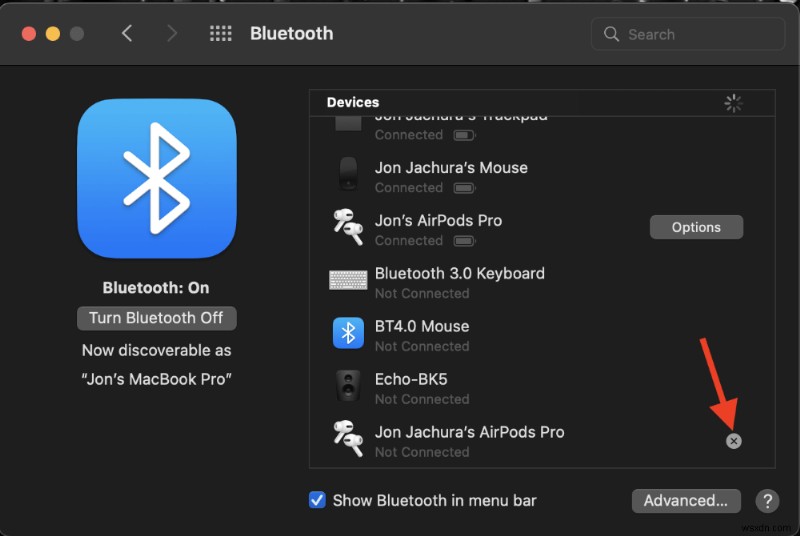Image resolution: width=800 pixels, height=536 pixels.
Task: Click the "Bluetooth: On" status label
Action: [x=156, y=288]
